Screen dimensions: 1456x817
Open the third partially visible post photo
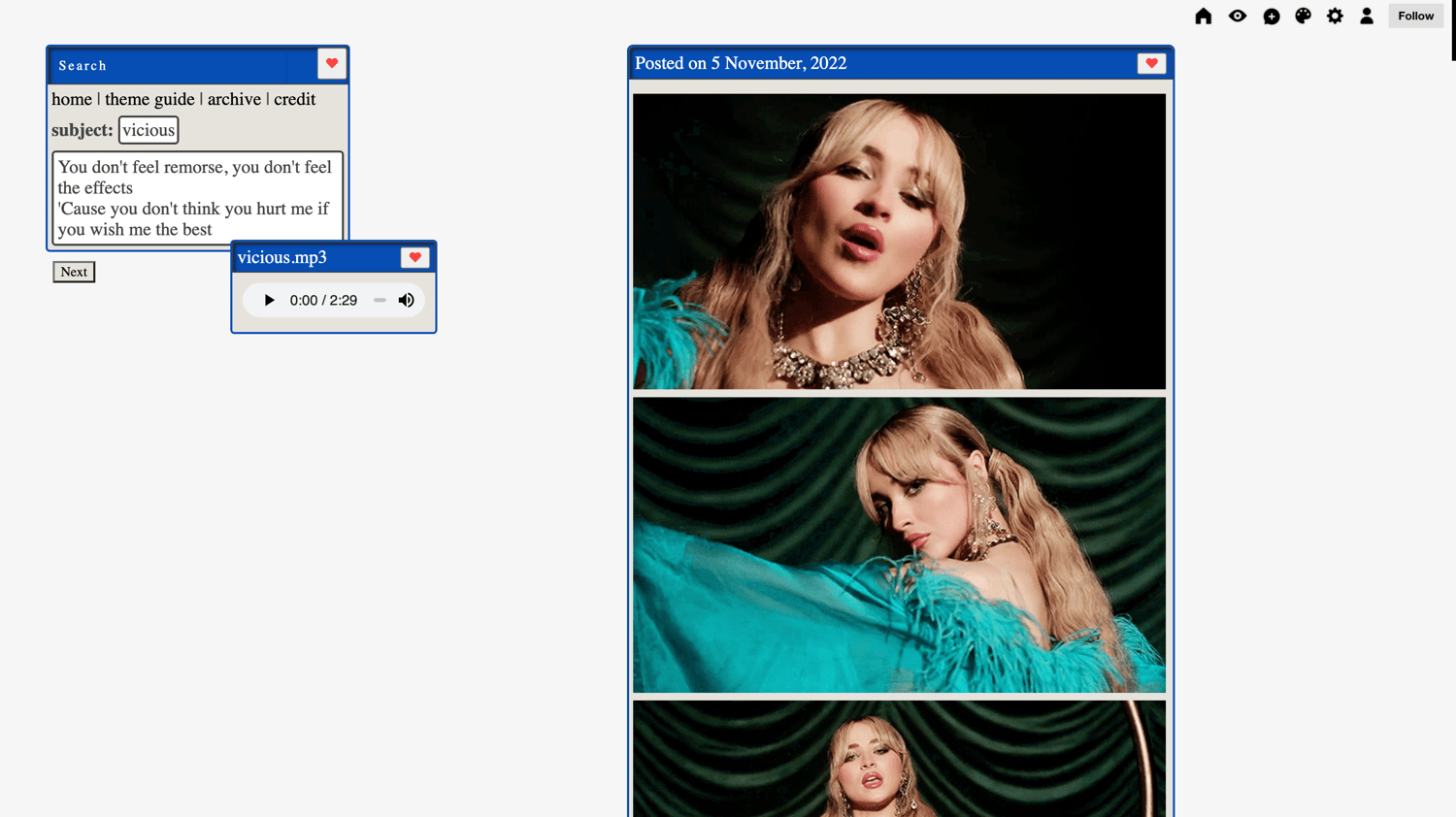tap(899, 759)
